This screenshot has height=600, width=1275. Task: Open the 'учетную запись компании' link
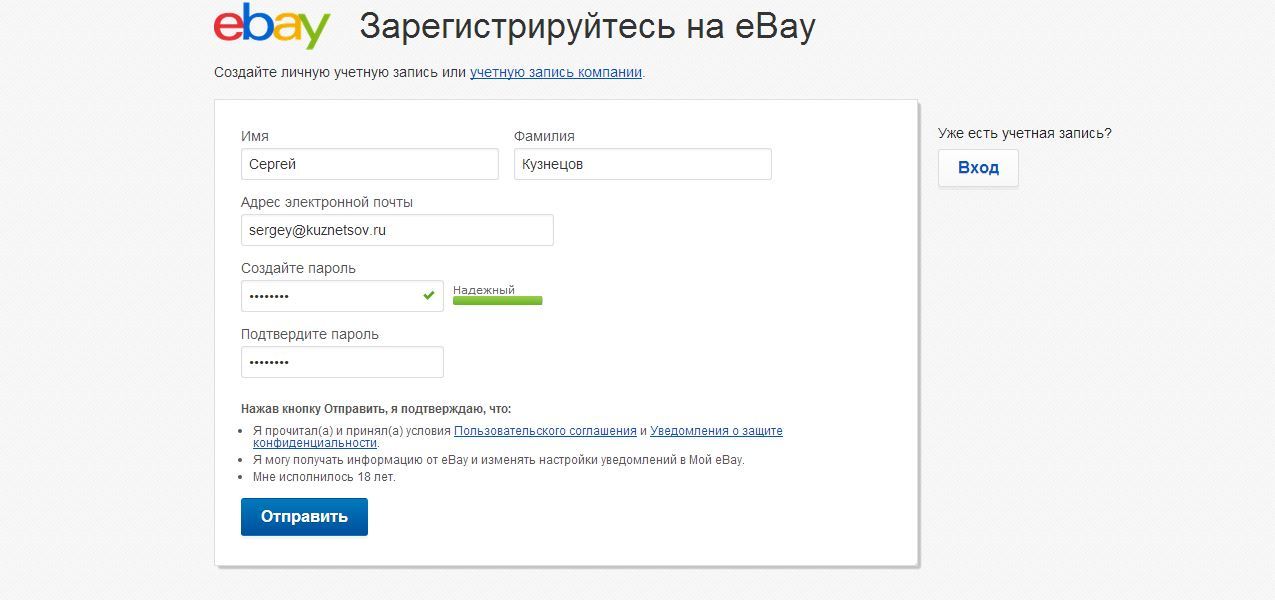[556, 73]
